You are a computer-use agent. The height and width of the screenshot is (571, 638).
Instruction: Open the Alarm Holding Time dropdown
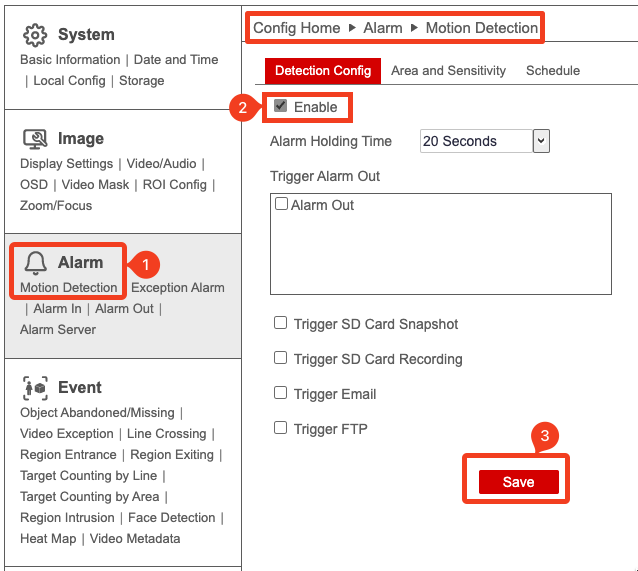485,141
